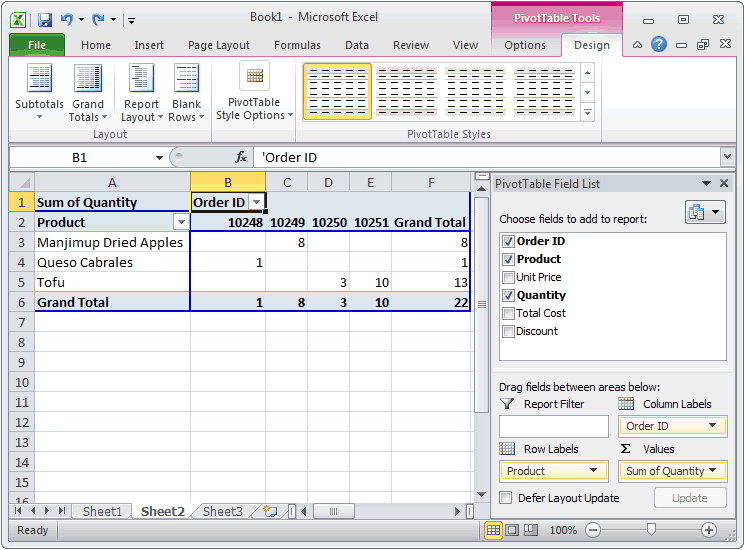745x550 pixels.
Task: Open the Grand Totals menu
Action: [88, 92]
